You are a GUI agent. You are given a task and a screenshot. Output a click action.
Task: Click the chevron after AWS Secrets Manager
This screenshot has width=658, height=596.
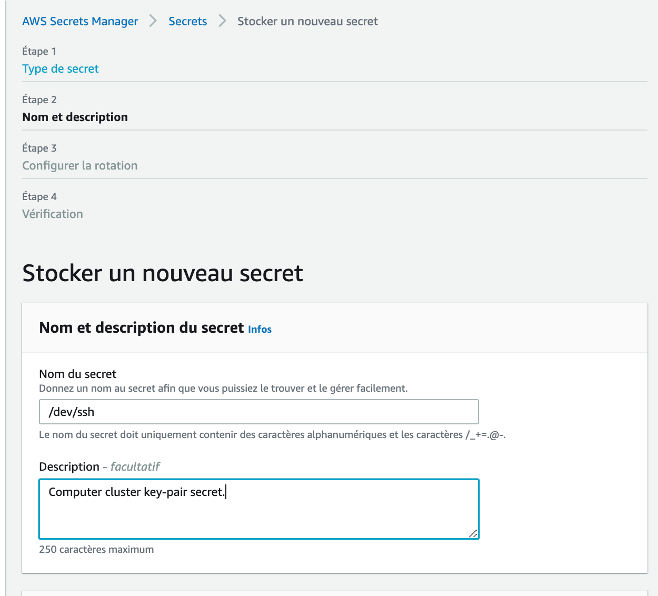(153, 21)
